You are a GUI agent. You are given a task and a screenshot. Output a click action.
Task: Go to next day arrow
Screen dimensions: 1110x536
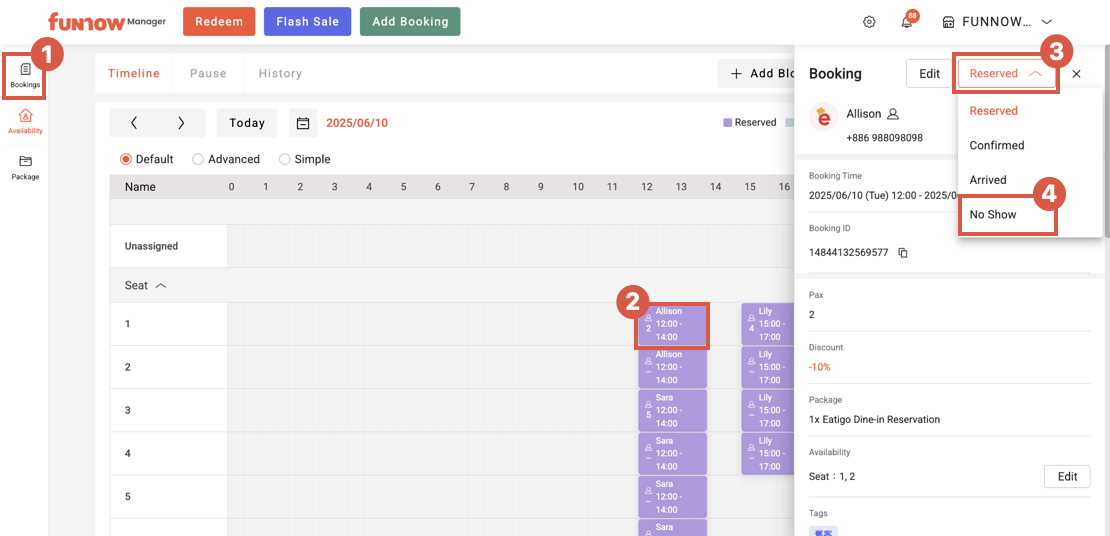pyautogui.click(x=181, y=123)
